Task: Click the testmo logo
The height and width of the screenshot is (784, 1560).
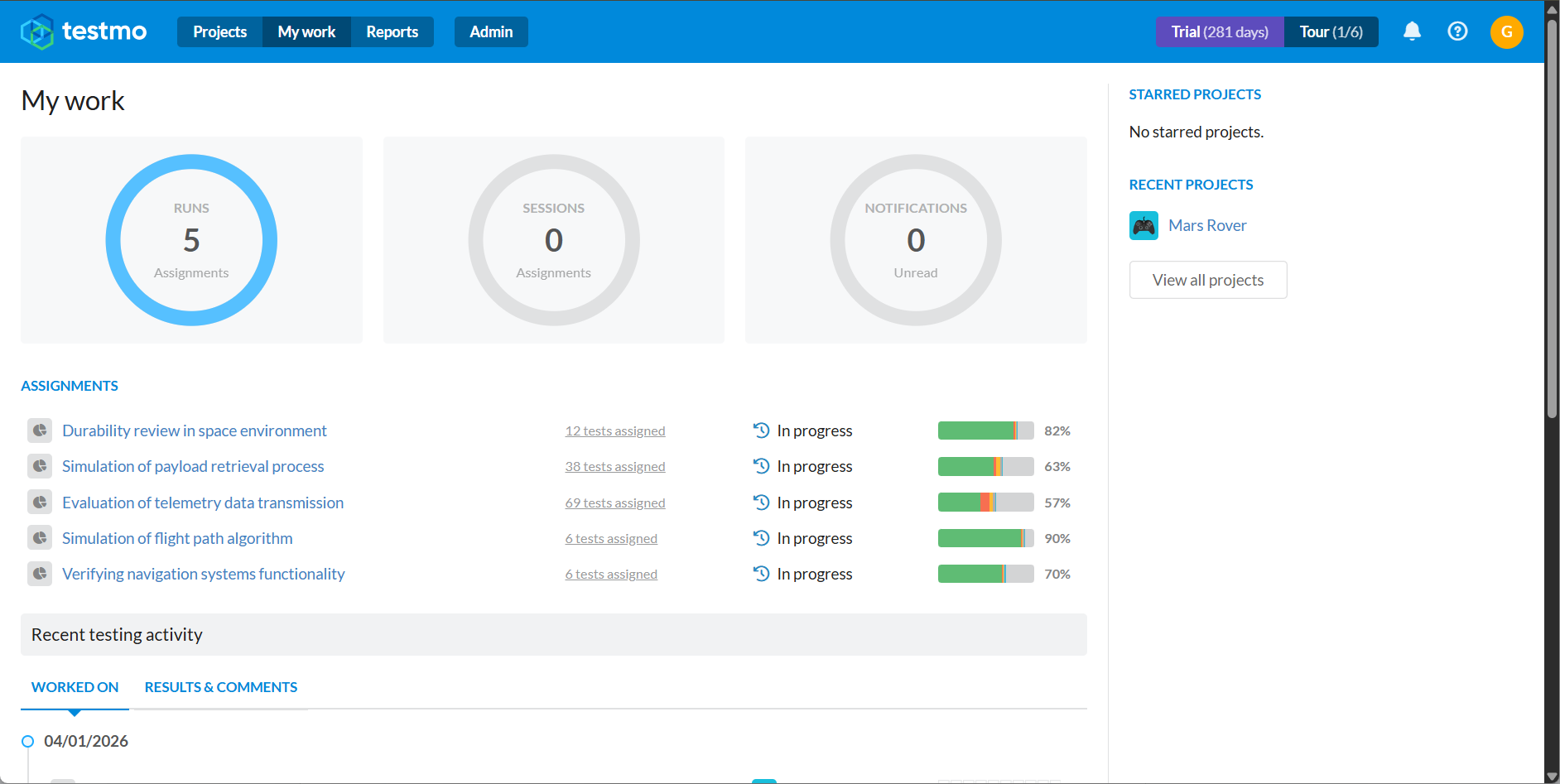Action: (84, 31)
